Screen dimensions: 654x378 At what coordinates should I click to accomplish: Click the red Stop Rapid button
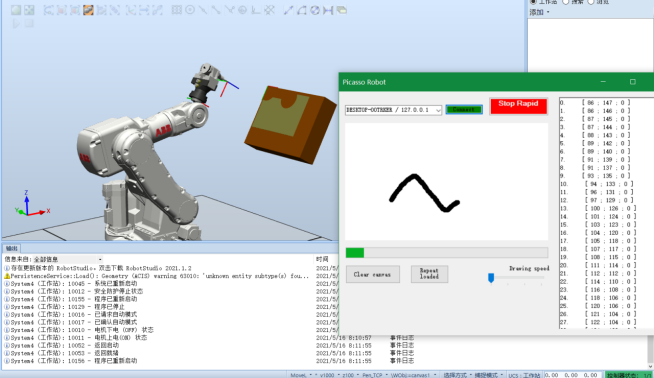point(518,106)
